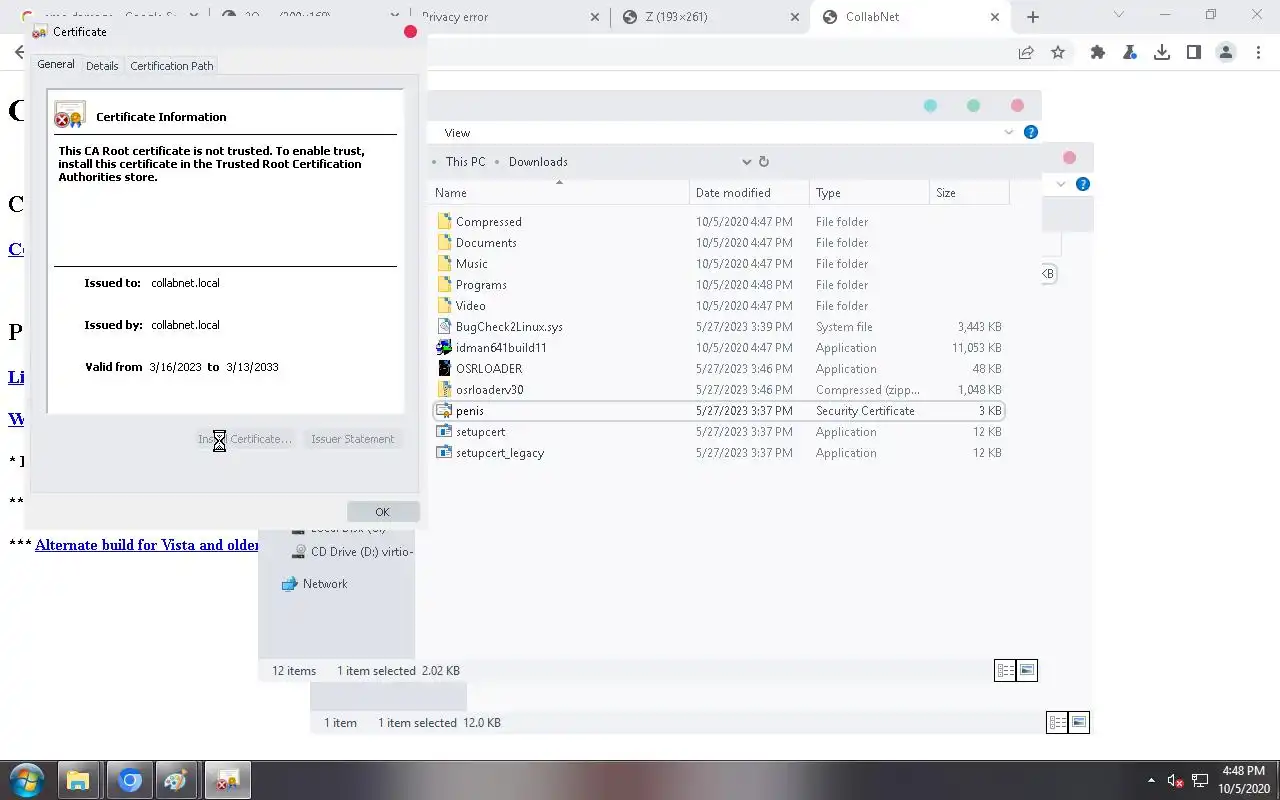The height and width of the screenshot is (800, 1280).
Task: Close the Z (193×261) tab
Action: point(795,17)
